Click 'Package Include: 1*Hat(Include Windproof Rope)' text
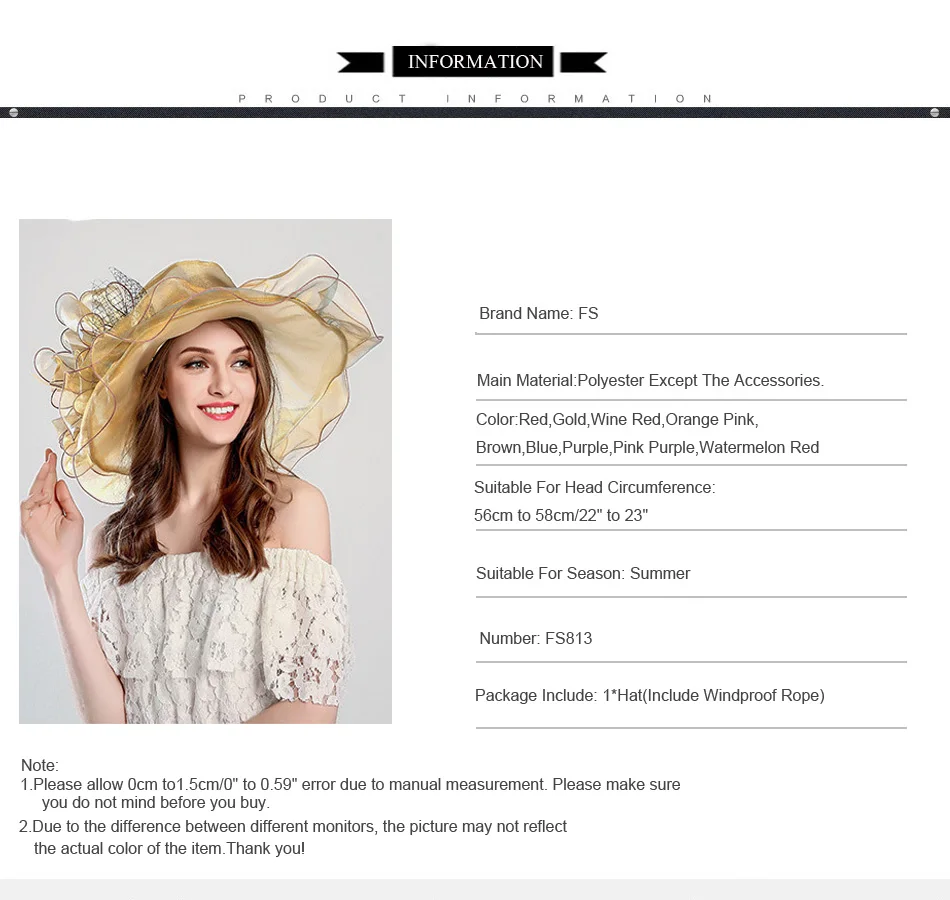 (649, 695)
